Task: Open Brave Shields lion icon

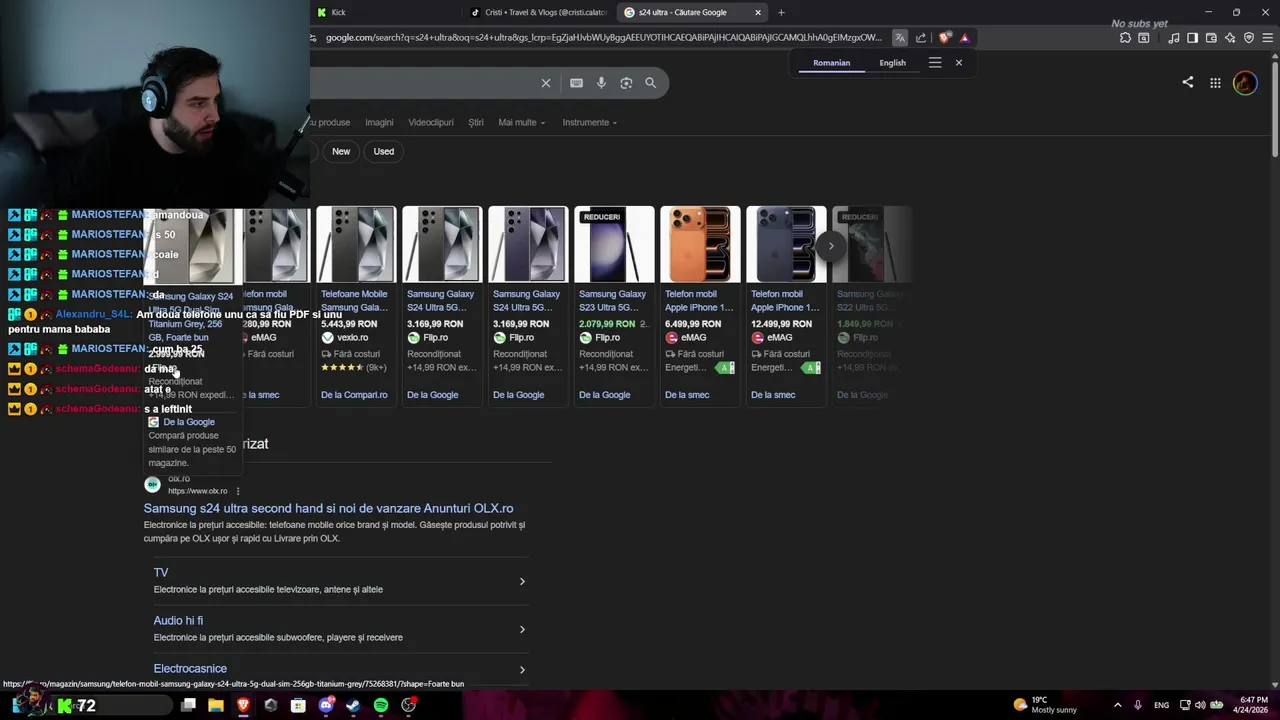Action: [x=945, y=38]
